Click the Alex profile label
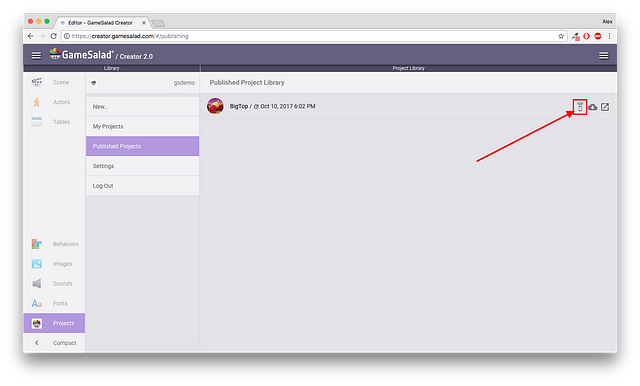This screenshot has height=386, width=640. (x=607, y=22)
